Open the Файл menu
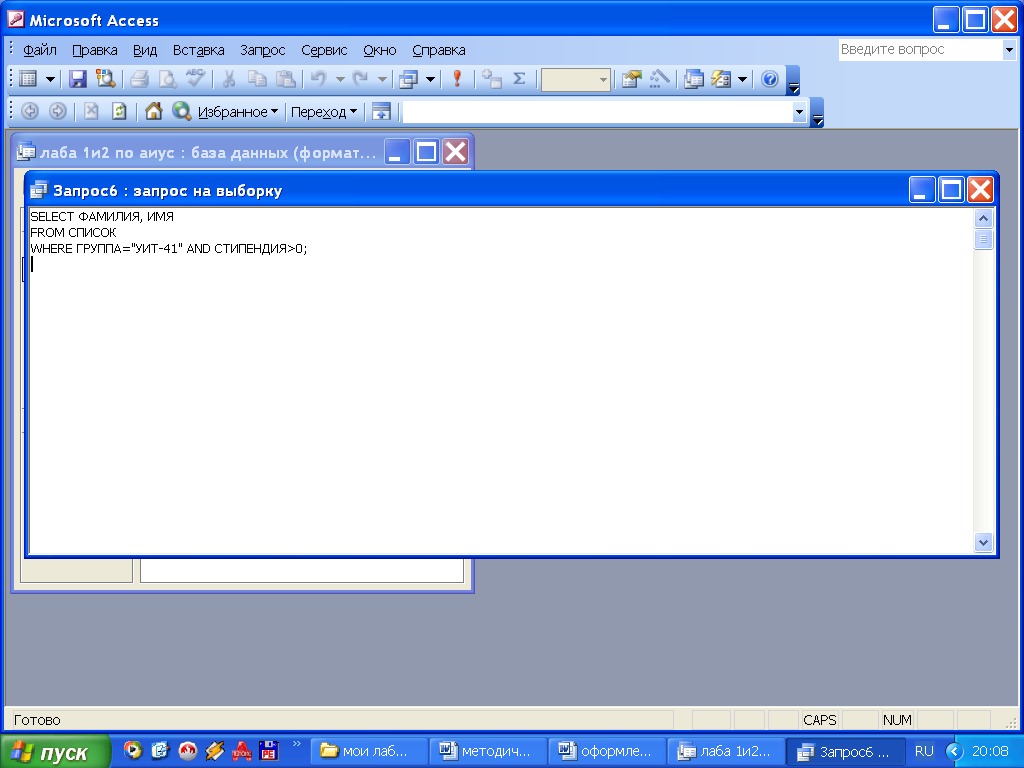1024x768 pixels. (x=40, y=50)
